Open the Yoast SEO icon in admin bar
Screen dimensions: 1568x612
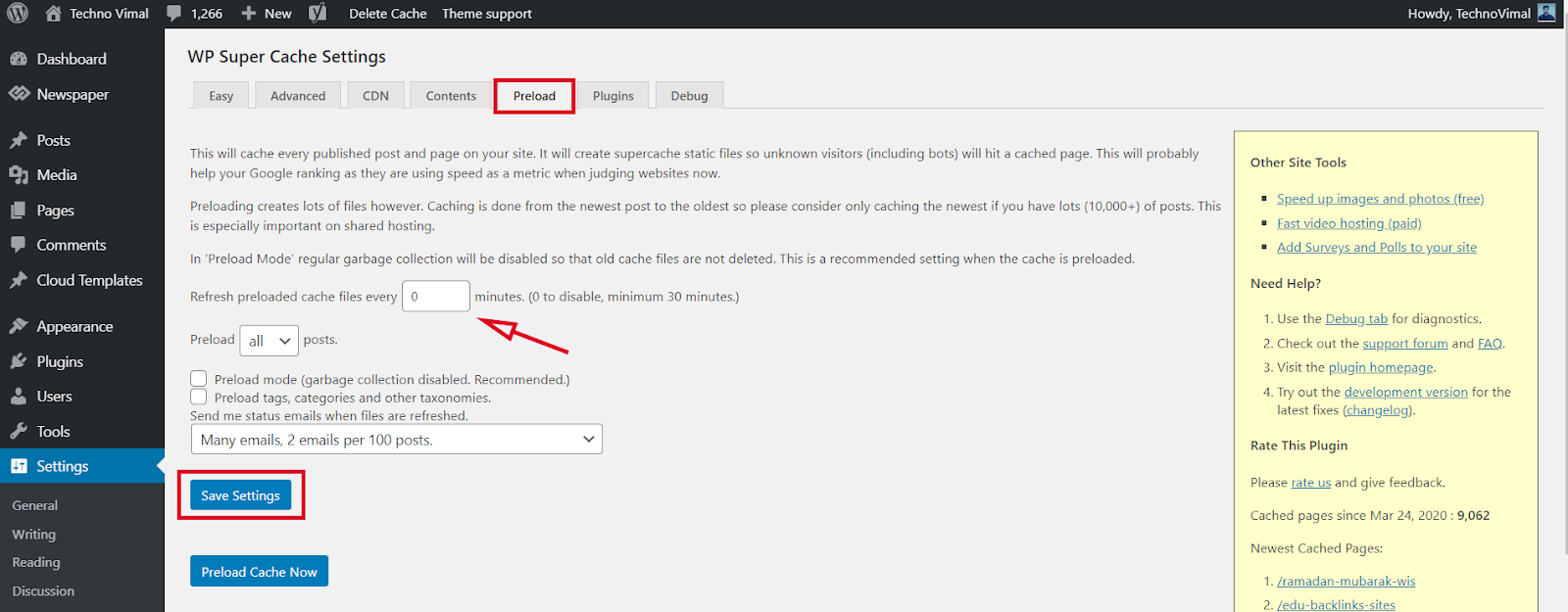(x=318, y=14)
